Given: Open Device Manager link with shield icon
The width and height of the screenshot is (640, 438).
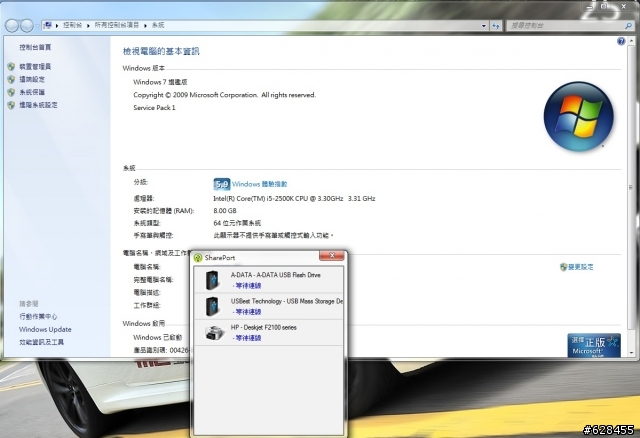Looking at the screenshot, I should pos(35,67).
